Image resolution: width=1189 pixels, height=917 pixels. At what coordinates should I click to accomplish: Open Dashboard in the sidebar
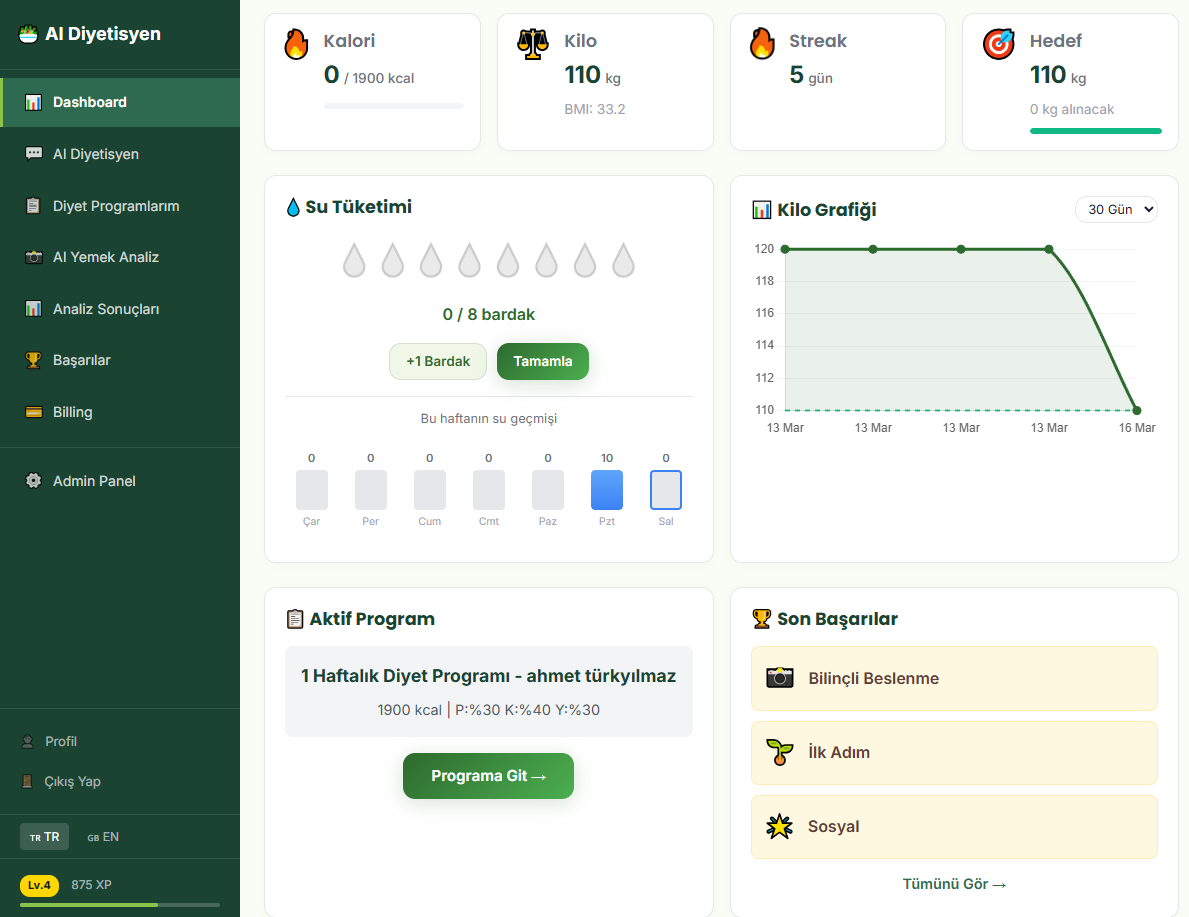[x=120, y=102]
